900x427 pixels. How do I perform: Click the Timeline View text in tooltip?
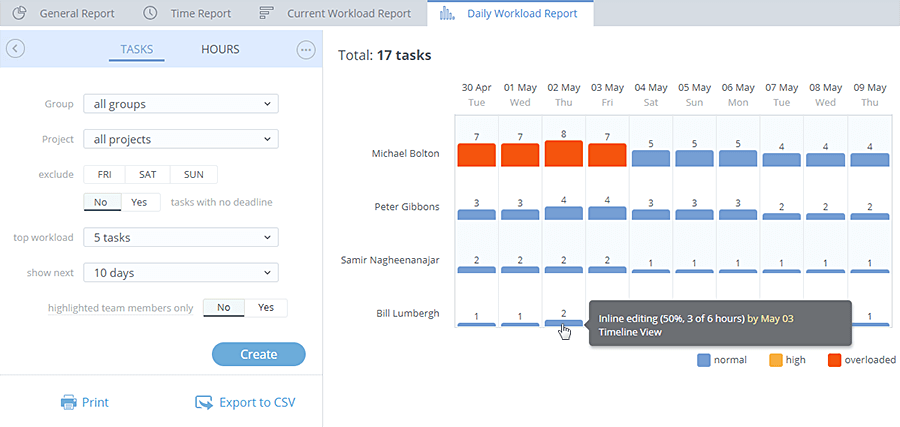(630, 332)
